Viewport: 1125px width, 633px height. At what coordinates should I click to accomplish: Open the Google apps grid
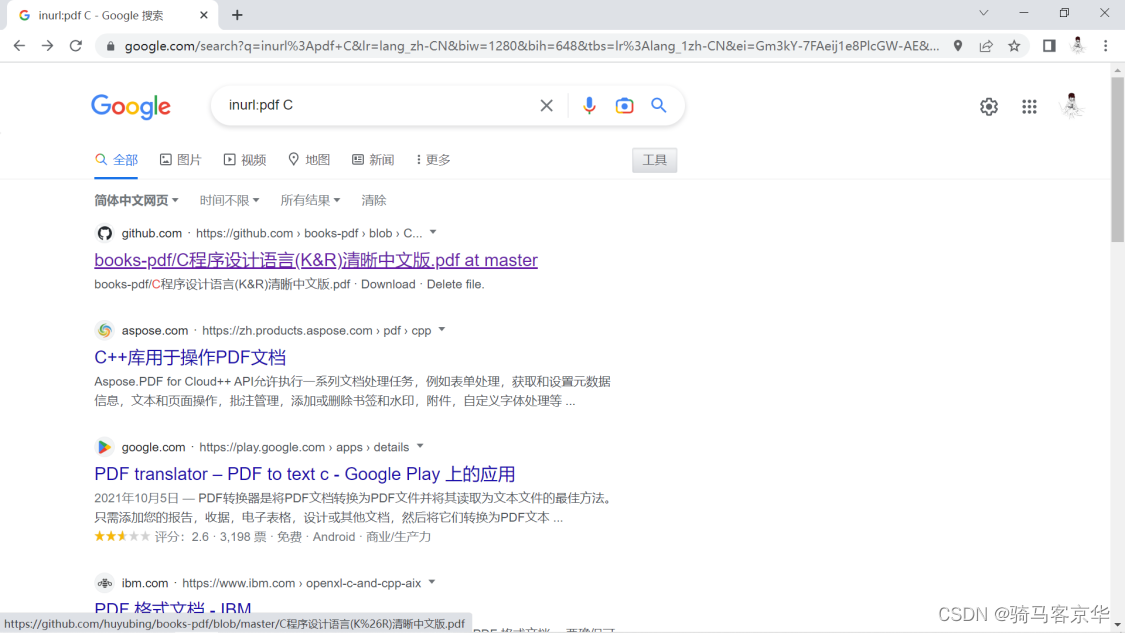click(x=1030, y=106)
